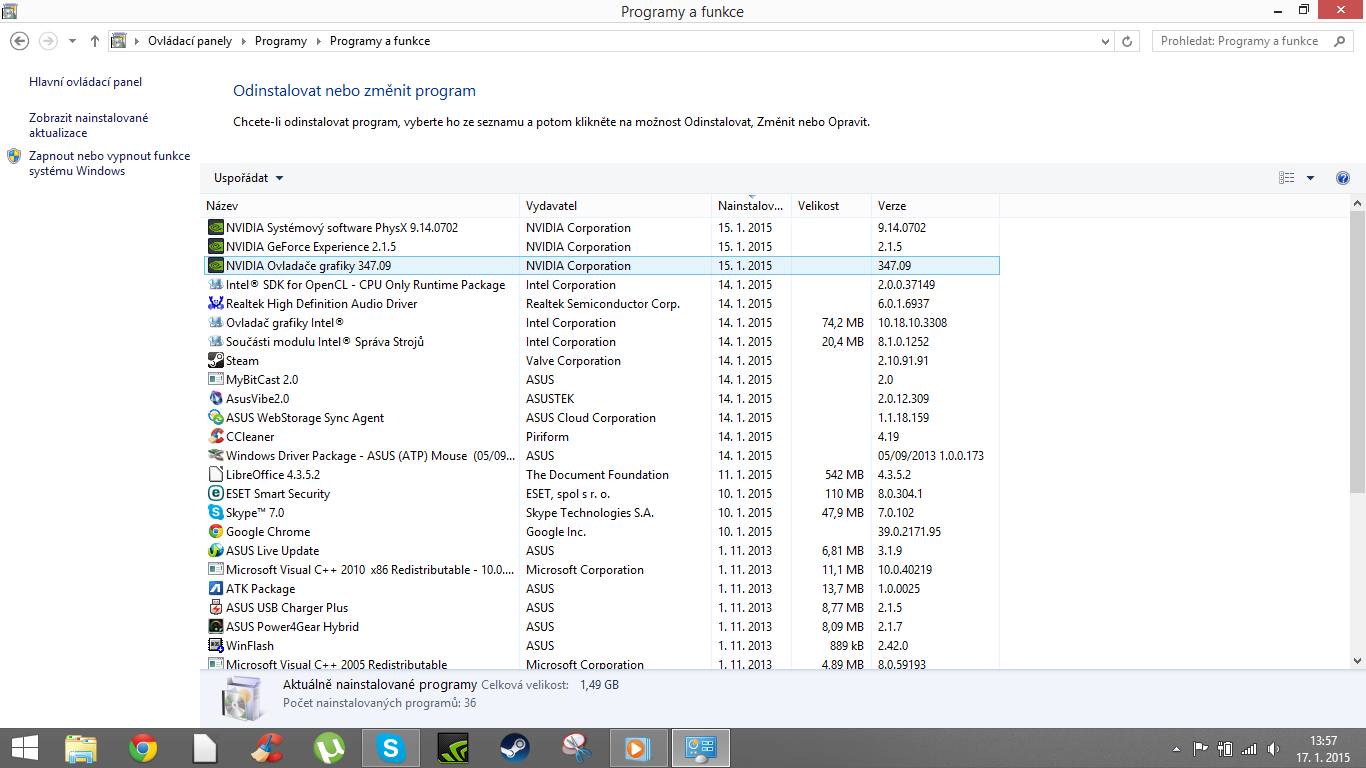Select the Steam program icon in list
This screenshot has width=1366, height=768.
(215, 361)
